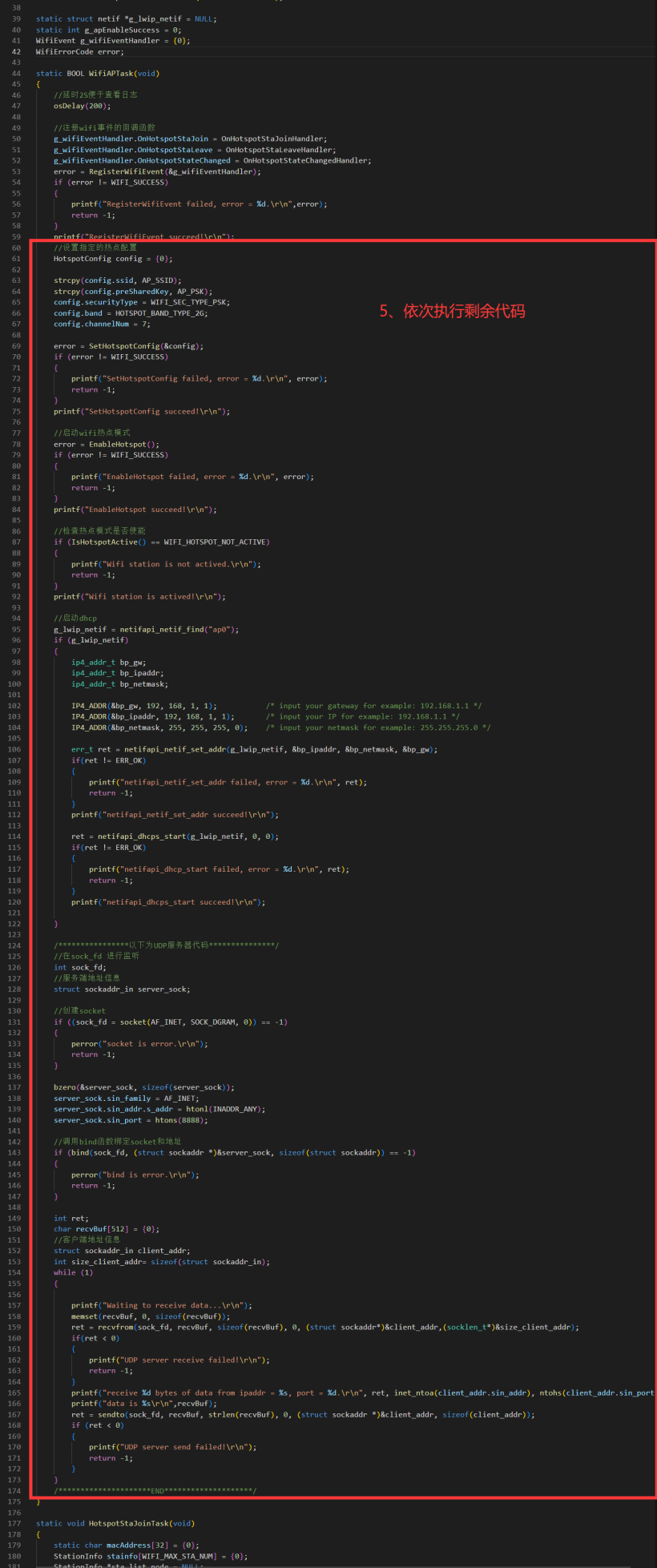This screenshot has width=657, height=1568.
Task: Click the while (1) loop statement
Action: (x=73, y=1272)
